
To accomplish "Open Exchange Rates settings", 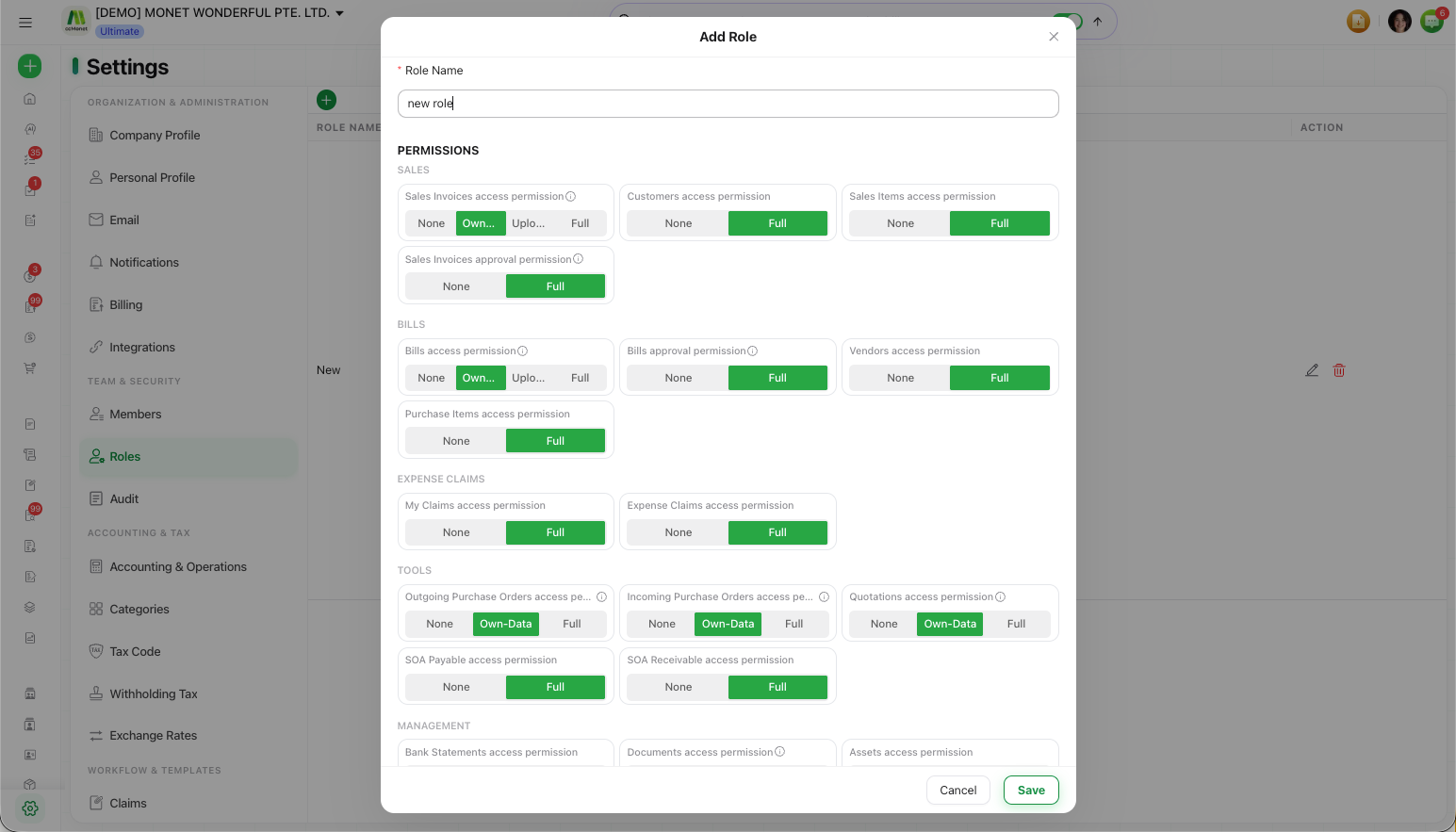I will [188, 735].
